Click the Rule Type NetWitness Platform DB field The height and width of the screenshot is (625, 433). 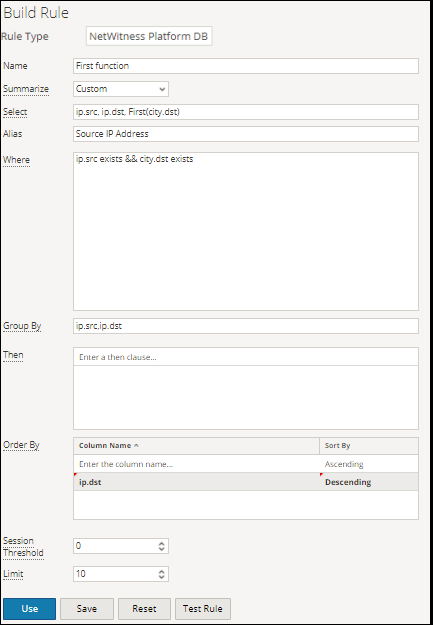[149, 36]
